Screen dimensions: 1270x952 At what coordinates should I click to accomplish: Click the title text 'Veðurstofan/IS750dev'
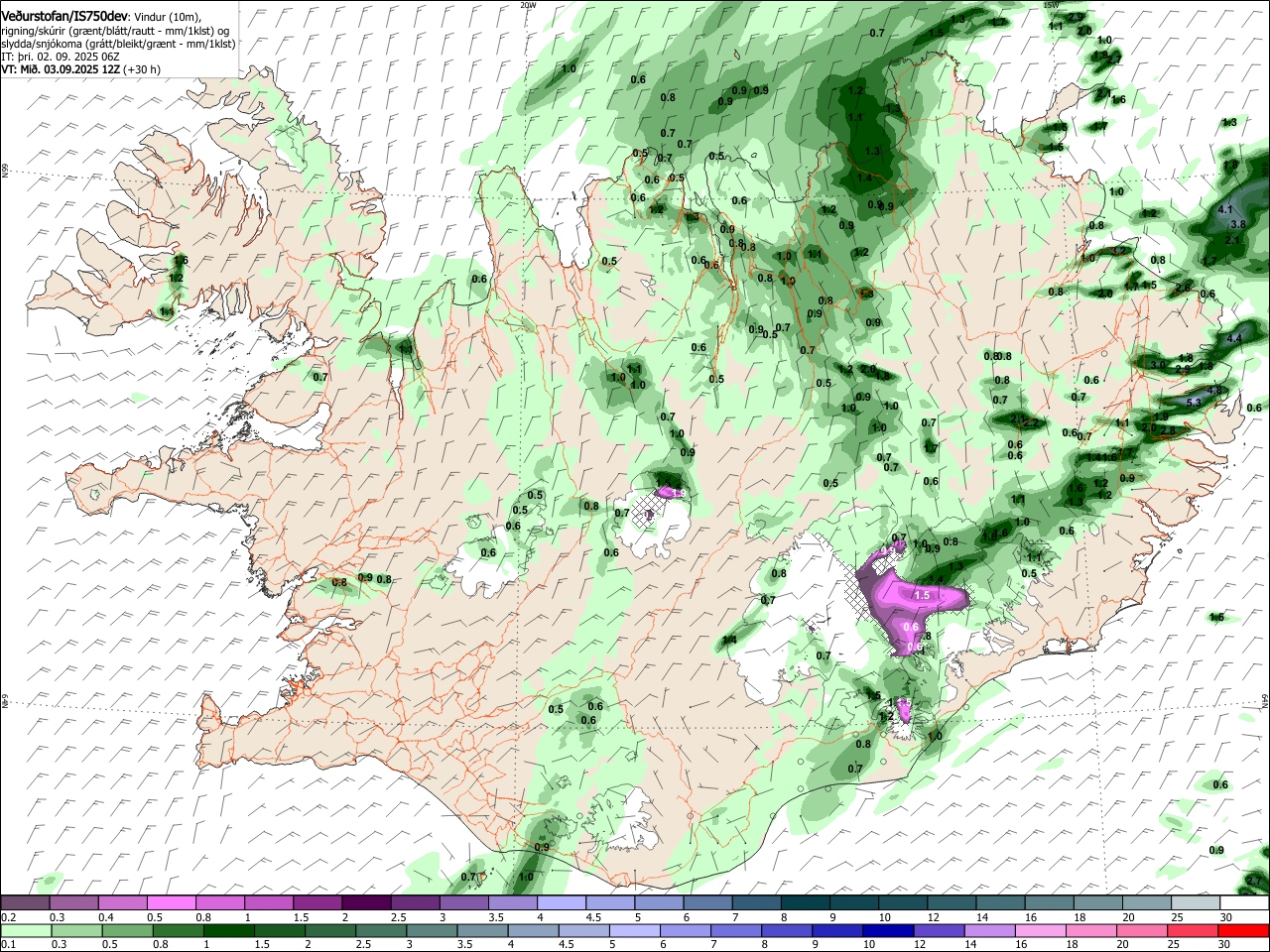coord(65,17)
